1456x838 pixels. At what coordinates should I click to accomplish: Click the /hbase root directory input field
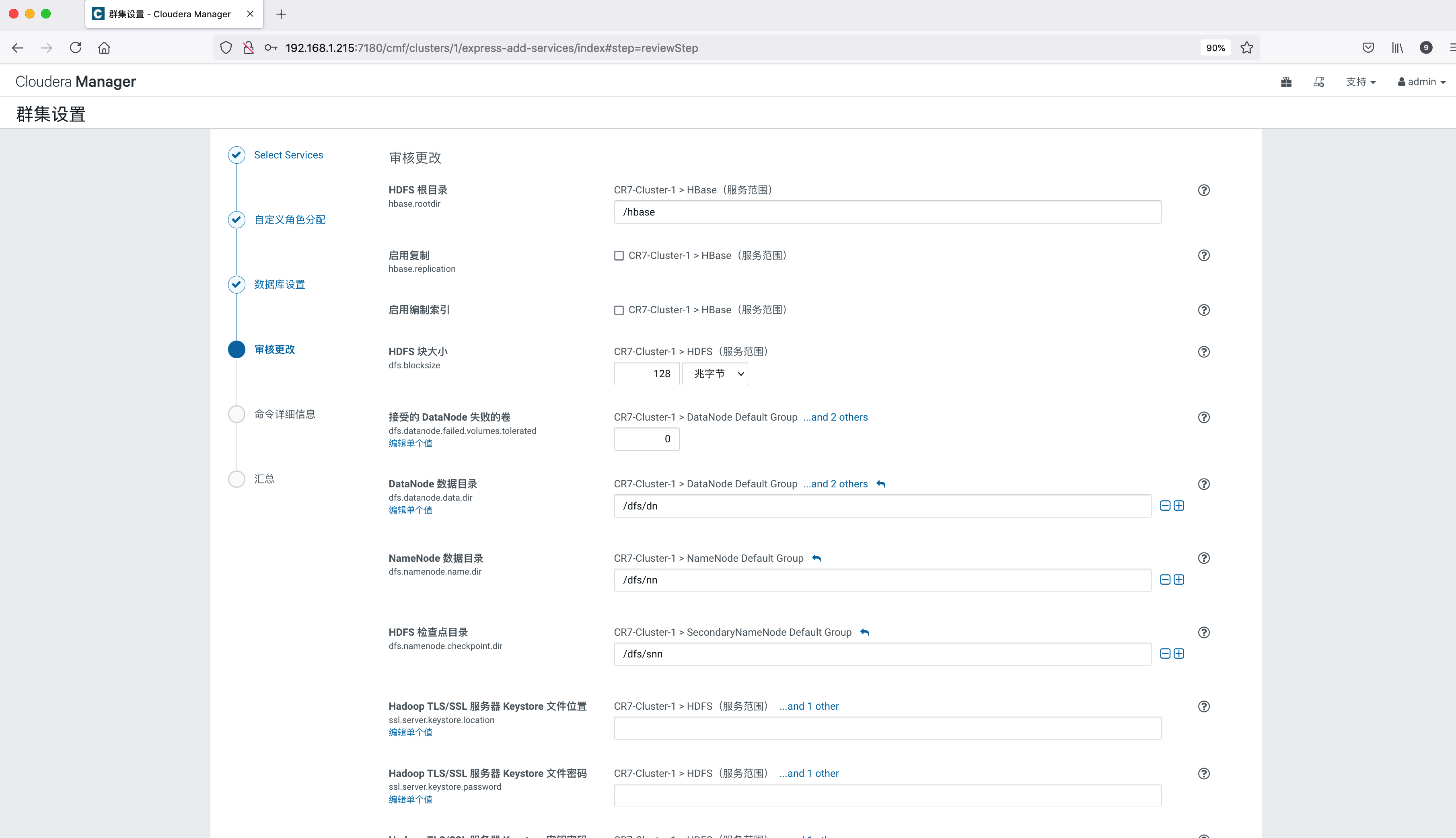887,212
